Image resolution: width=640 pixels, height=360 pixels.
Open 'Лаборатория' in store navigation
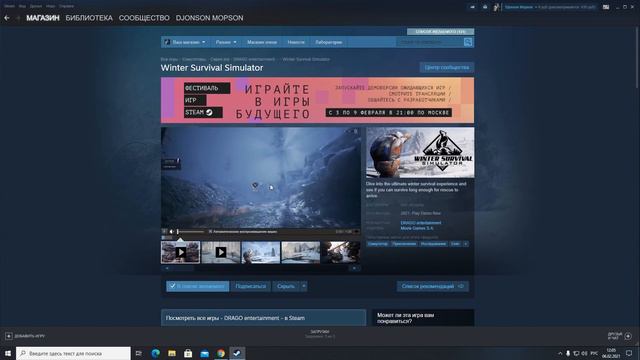click(x=329, y=42)
